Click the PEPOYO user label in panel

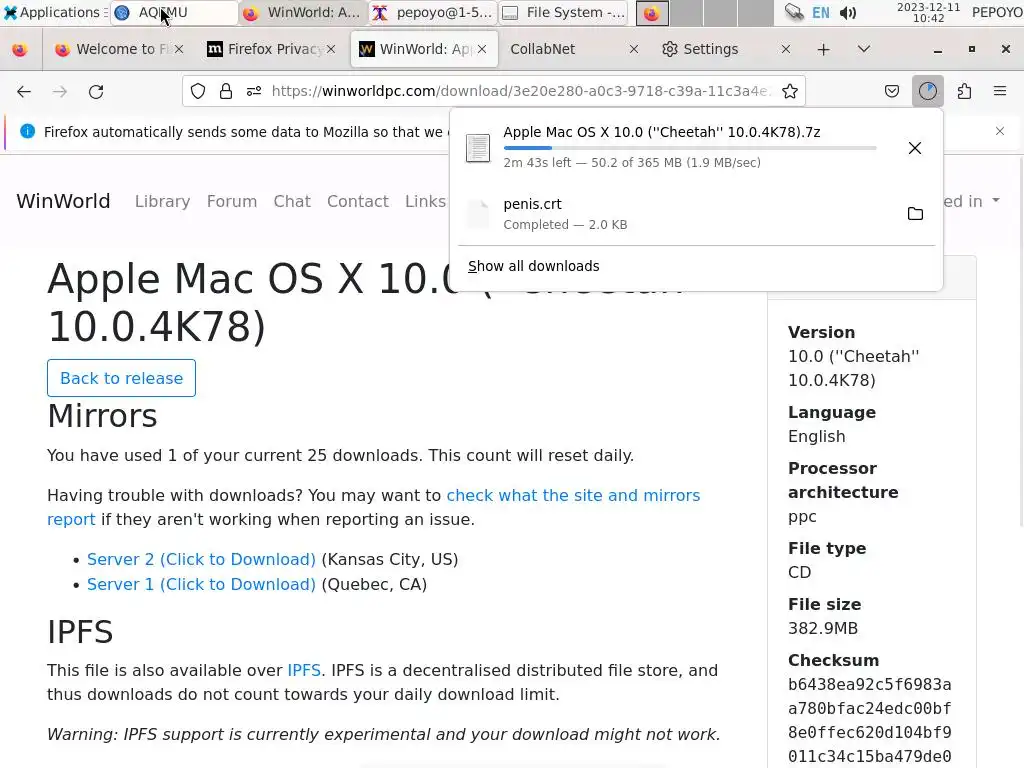click(997, 12)
